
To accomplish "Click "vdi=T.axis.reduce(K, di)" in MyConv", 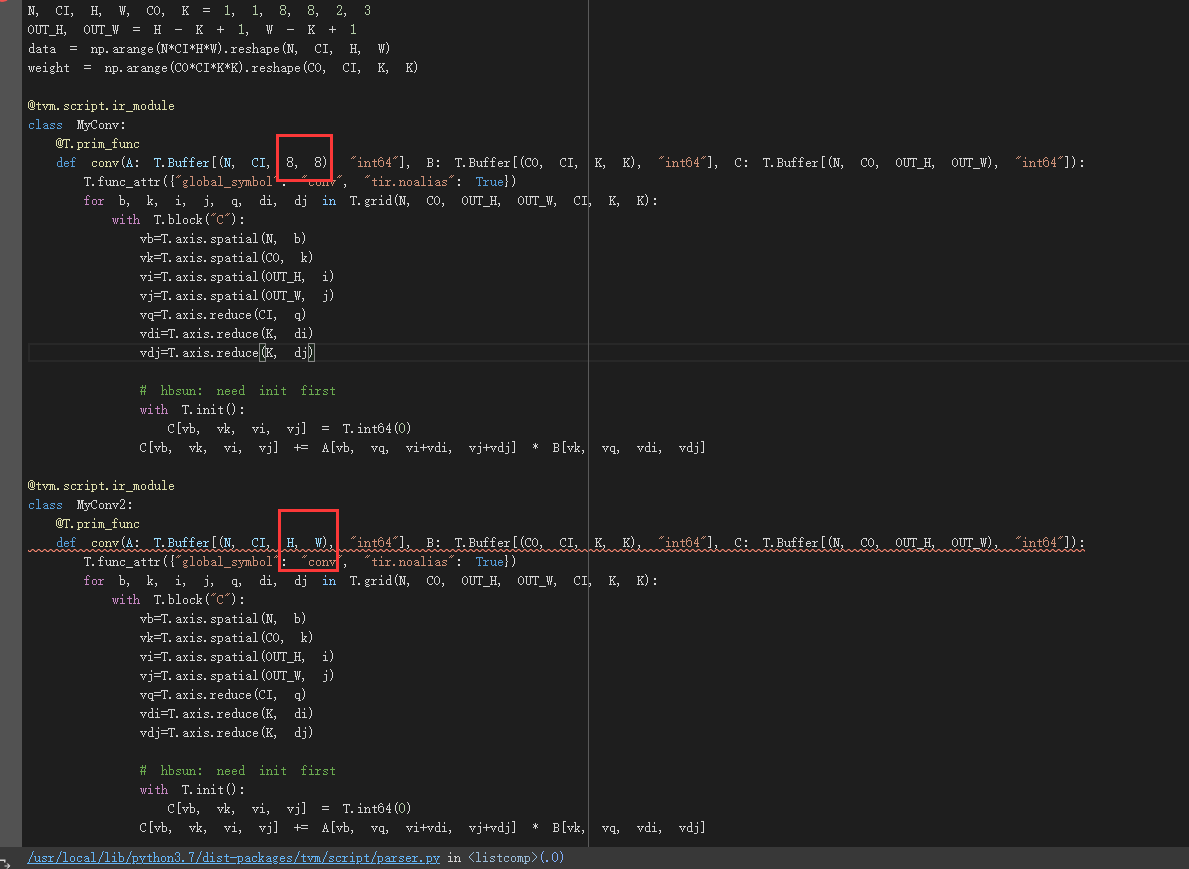I will [226, 333].
